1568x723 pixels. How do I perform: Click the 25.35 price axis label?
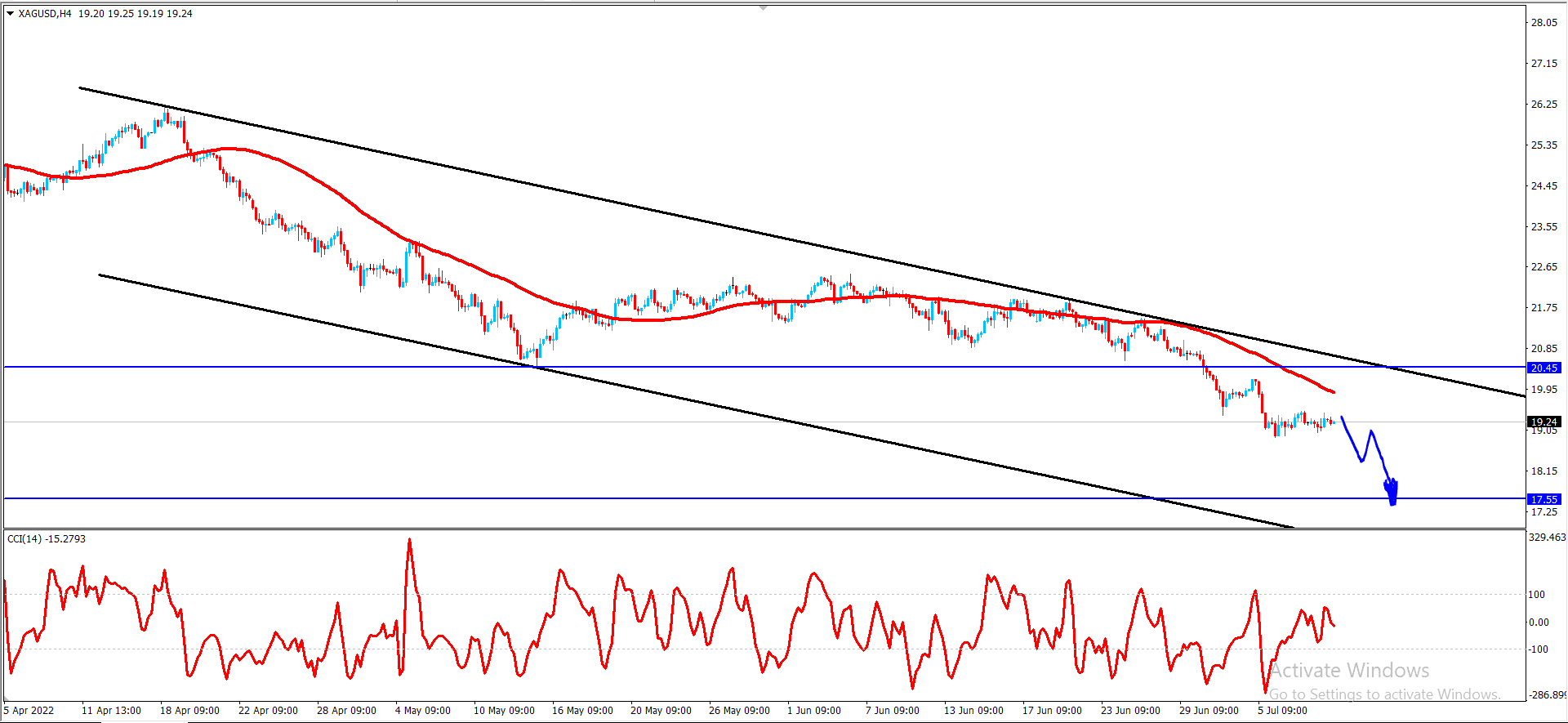pos(1543,145)
